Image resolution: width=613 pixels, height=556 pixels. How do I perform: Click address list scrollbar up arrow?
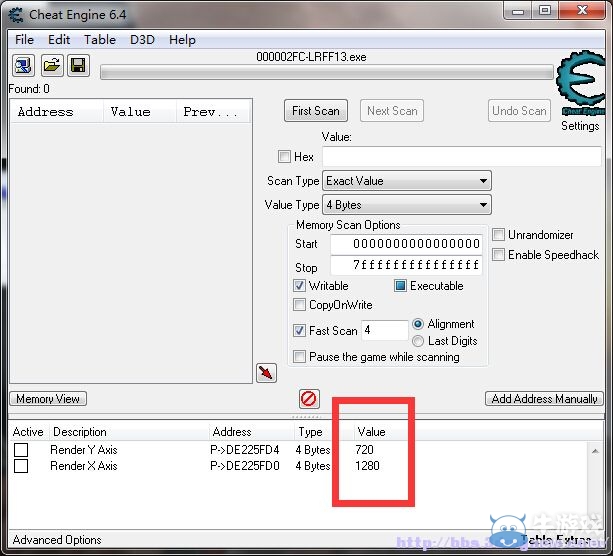595,452
